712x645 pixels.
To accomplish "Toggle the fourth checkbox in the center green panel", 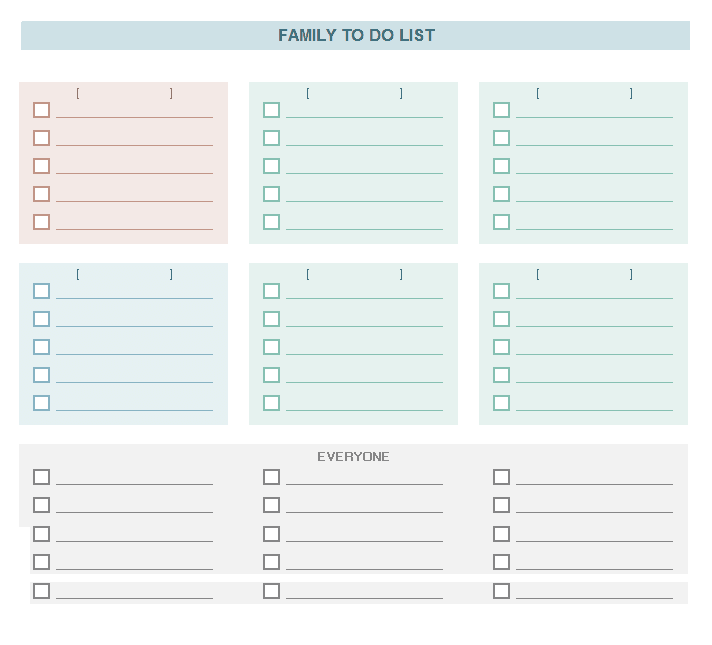I will 271,375.
